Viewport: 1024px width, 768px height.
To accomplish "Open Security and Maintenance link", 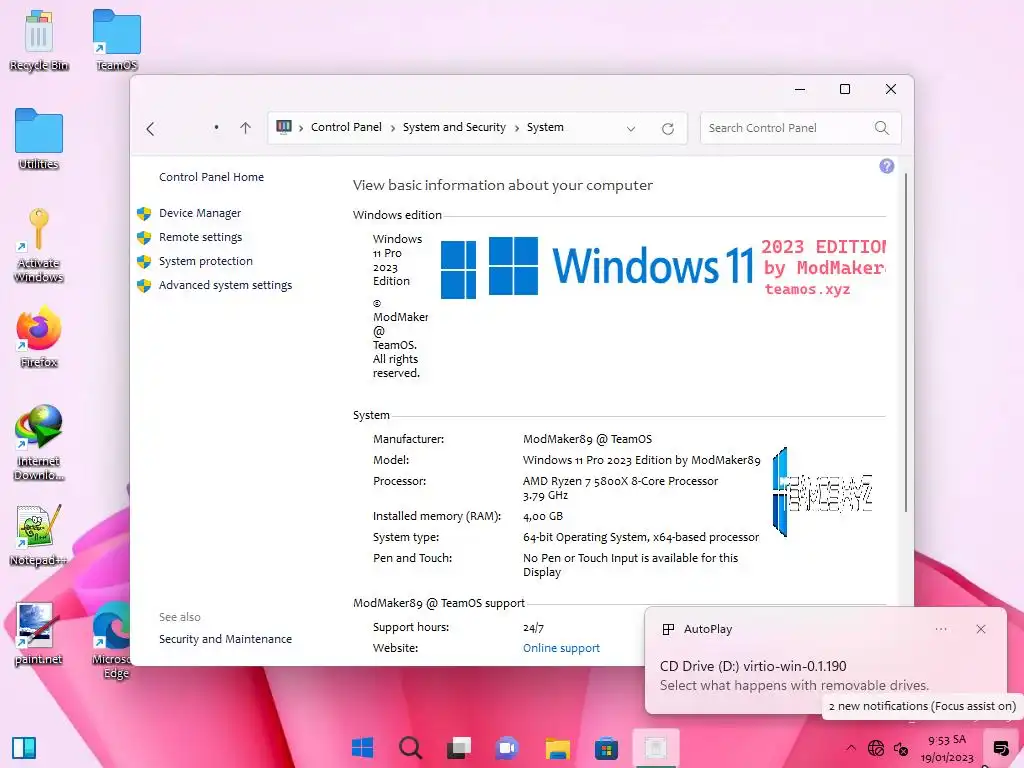I will (x=225, y=639).
